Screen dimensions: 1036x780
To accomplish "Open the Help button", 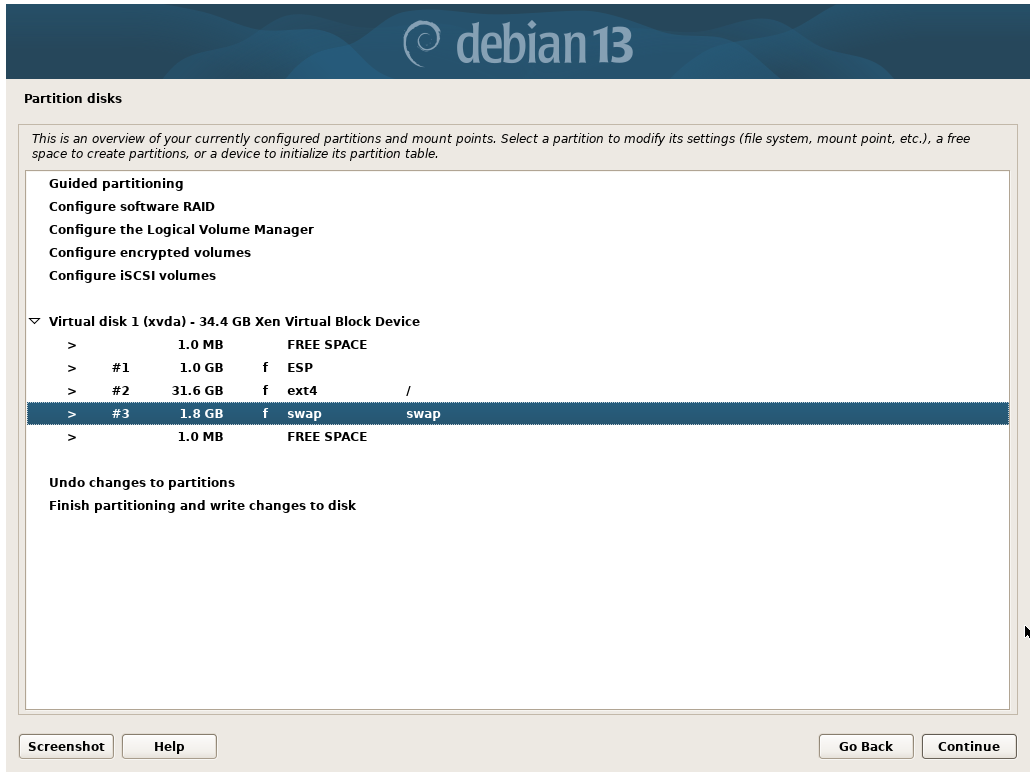I will click(x=169, y=746).
